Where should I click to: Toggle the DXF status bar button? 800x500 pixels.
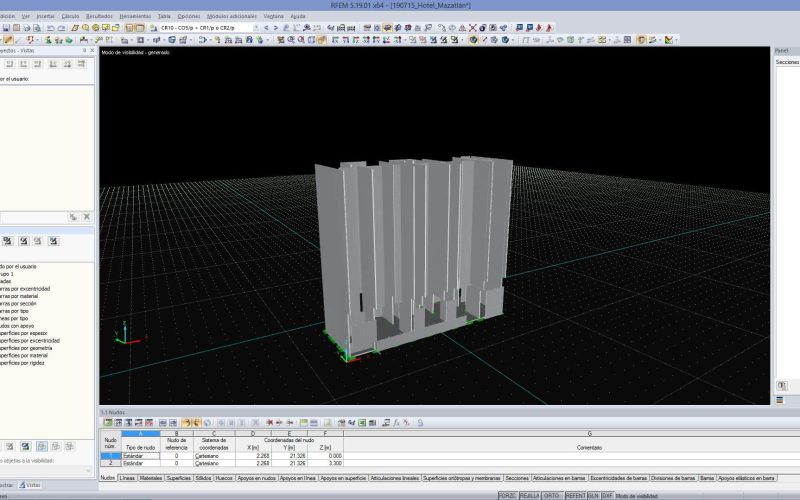(607, 495)
